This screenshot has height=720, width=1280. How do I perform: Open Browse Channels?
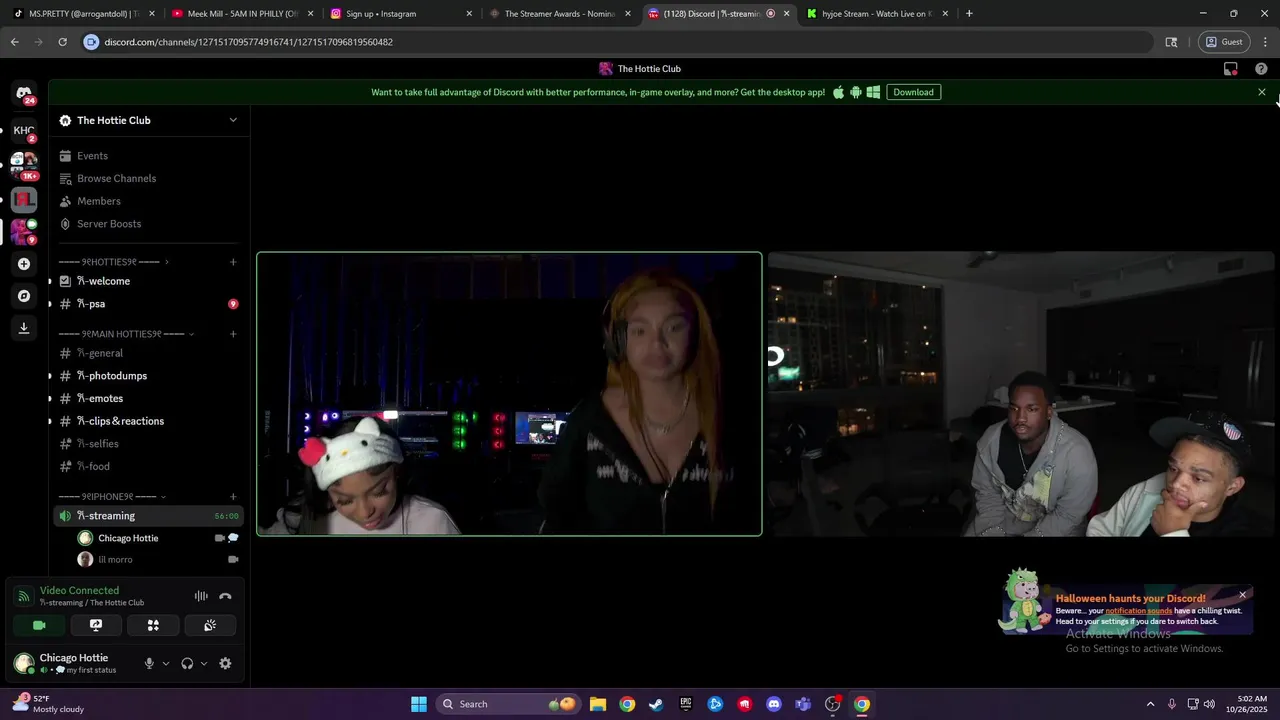pos(148,178)
